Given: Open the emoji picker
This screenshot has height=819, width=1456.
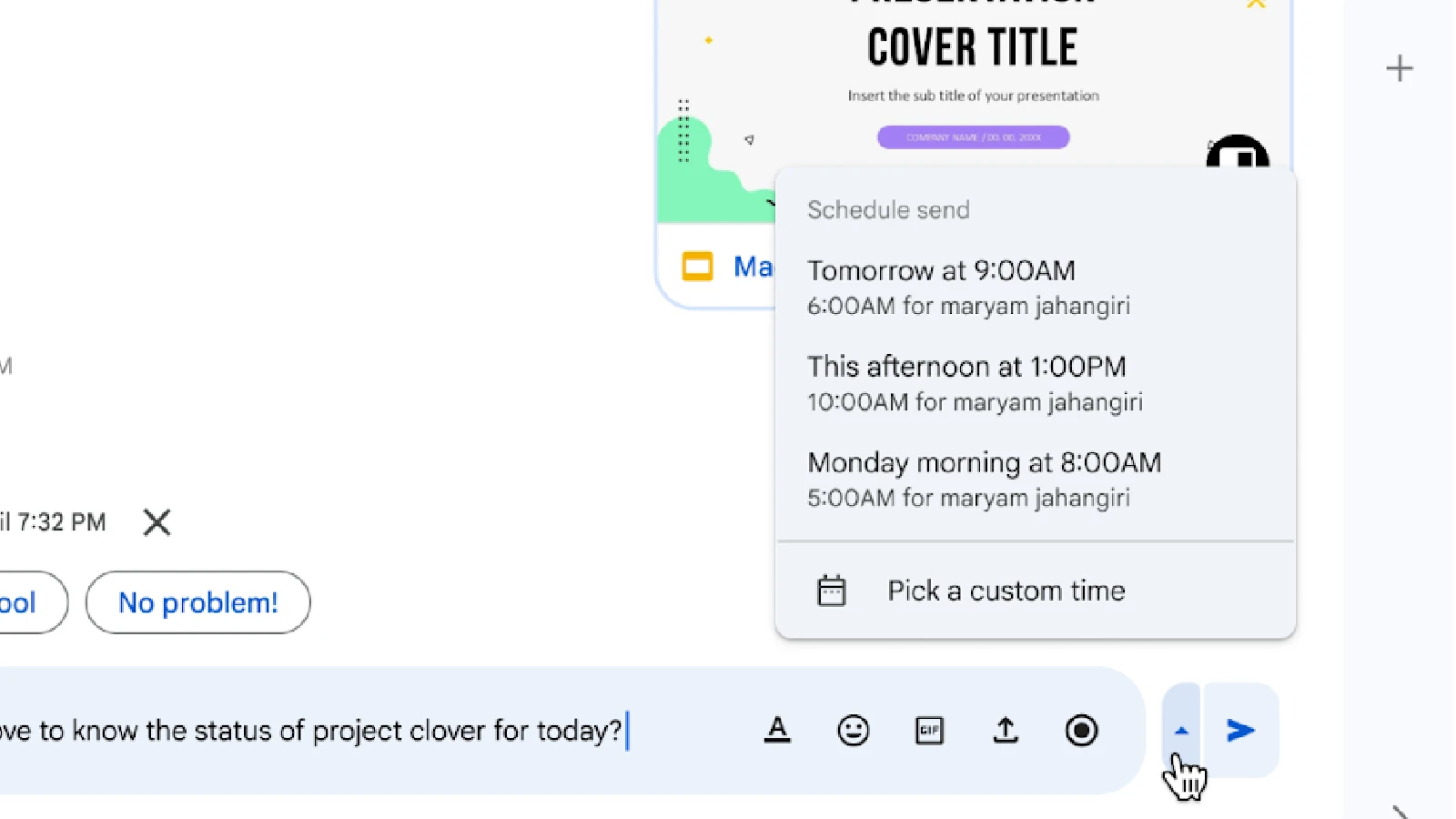Looking at the screenshot, I should tap(853, 730).
